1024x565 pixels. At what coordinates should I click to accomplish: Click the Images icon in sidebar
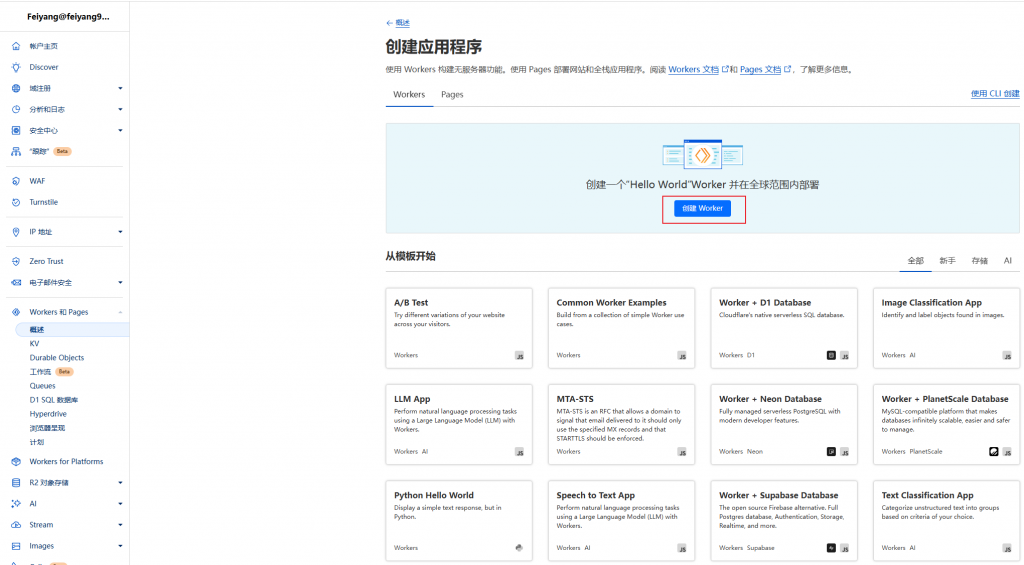point(16,546)
